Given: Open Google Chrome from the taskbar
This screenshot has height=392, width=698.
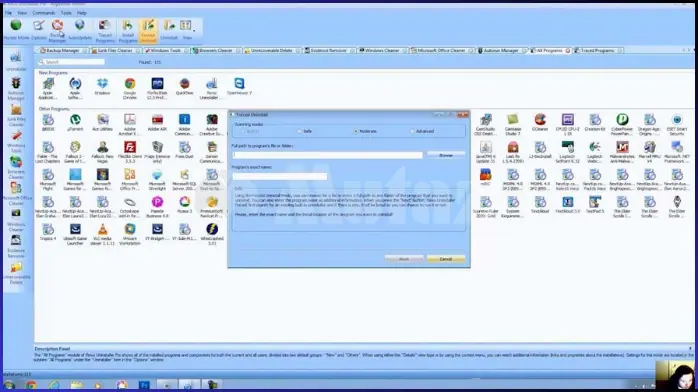Looking at the screenshot, I should pyautogui.click(x=31, y=385).
